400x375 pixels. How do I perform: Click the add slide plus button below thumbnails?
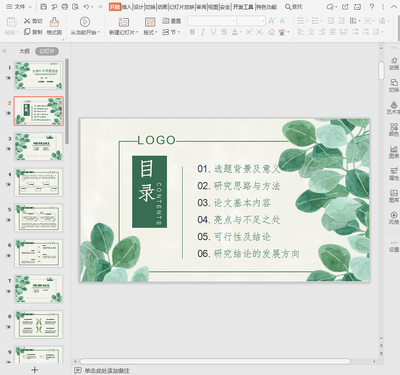[x=35, y=369]
